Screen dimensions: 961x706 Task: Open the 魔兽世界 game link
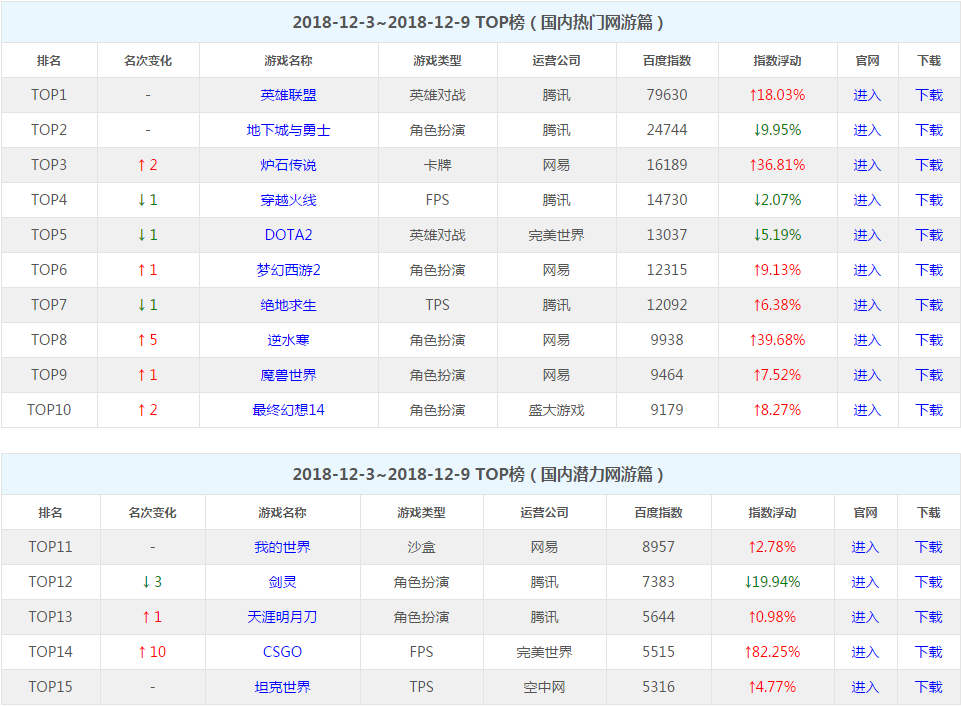(x=288, y=374)
